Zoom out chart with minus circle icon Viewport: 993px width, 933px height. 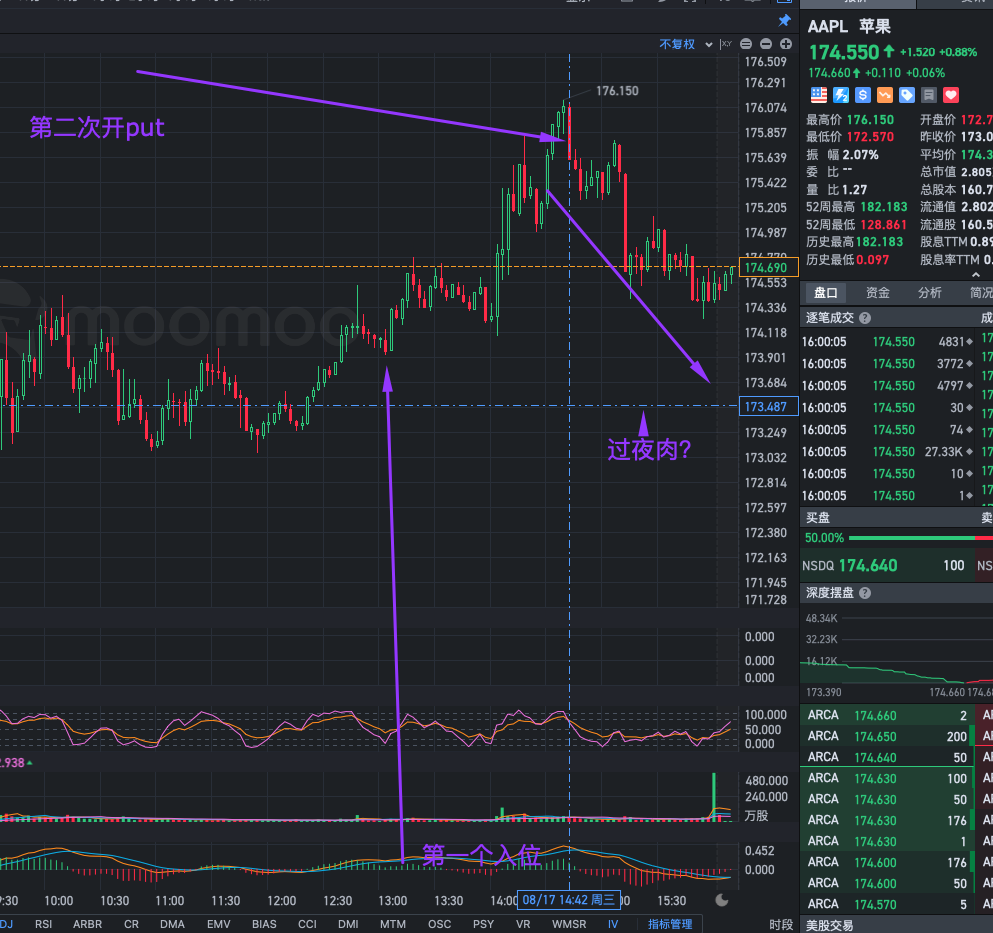tap(766, 44)
